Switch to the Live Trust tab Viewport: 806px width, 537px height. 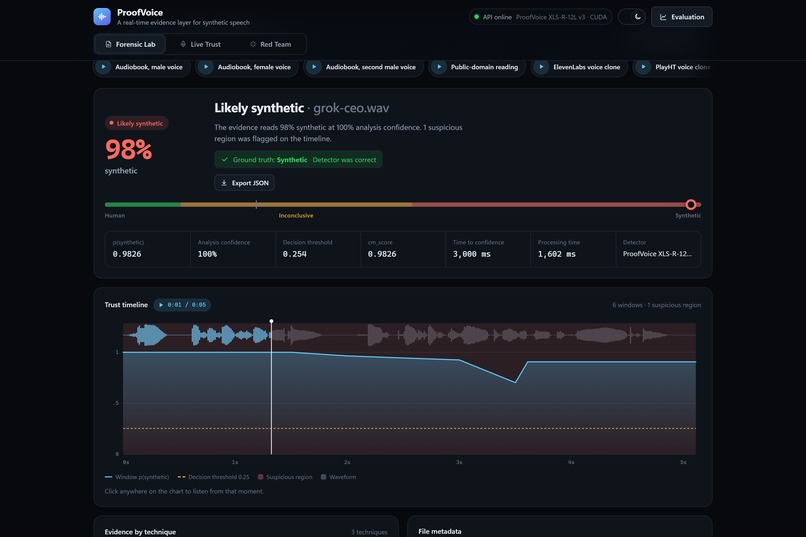click(200, 44)
